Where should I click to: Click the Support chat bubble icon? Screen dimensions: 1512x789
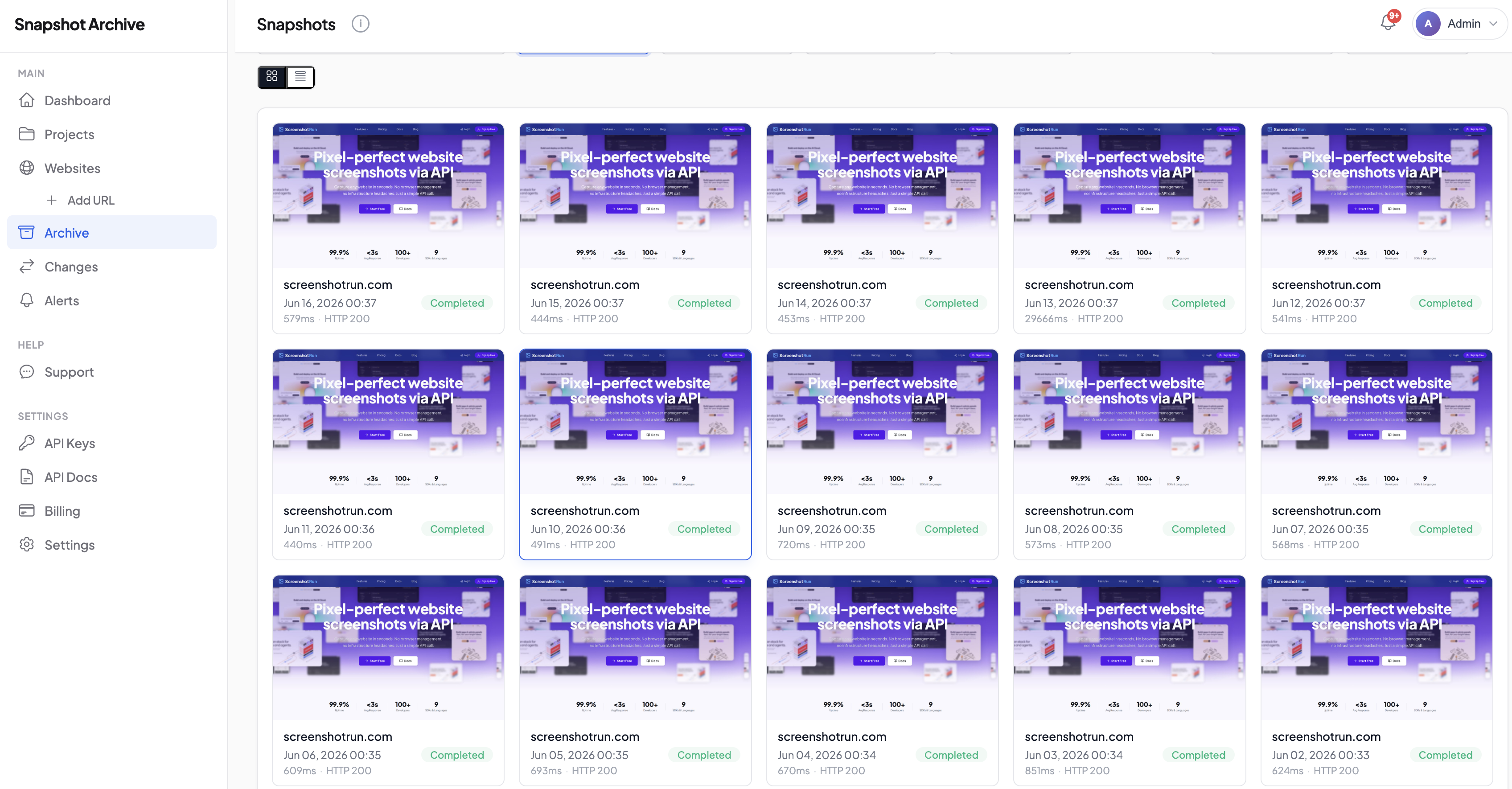pyautogui.click(x=26, y=372)
